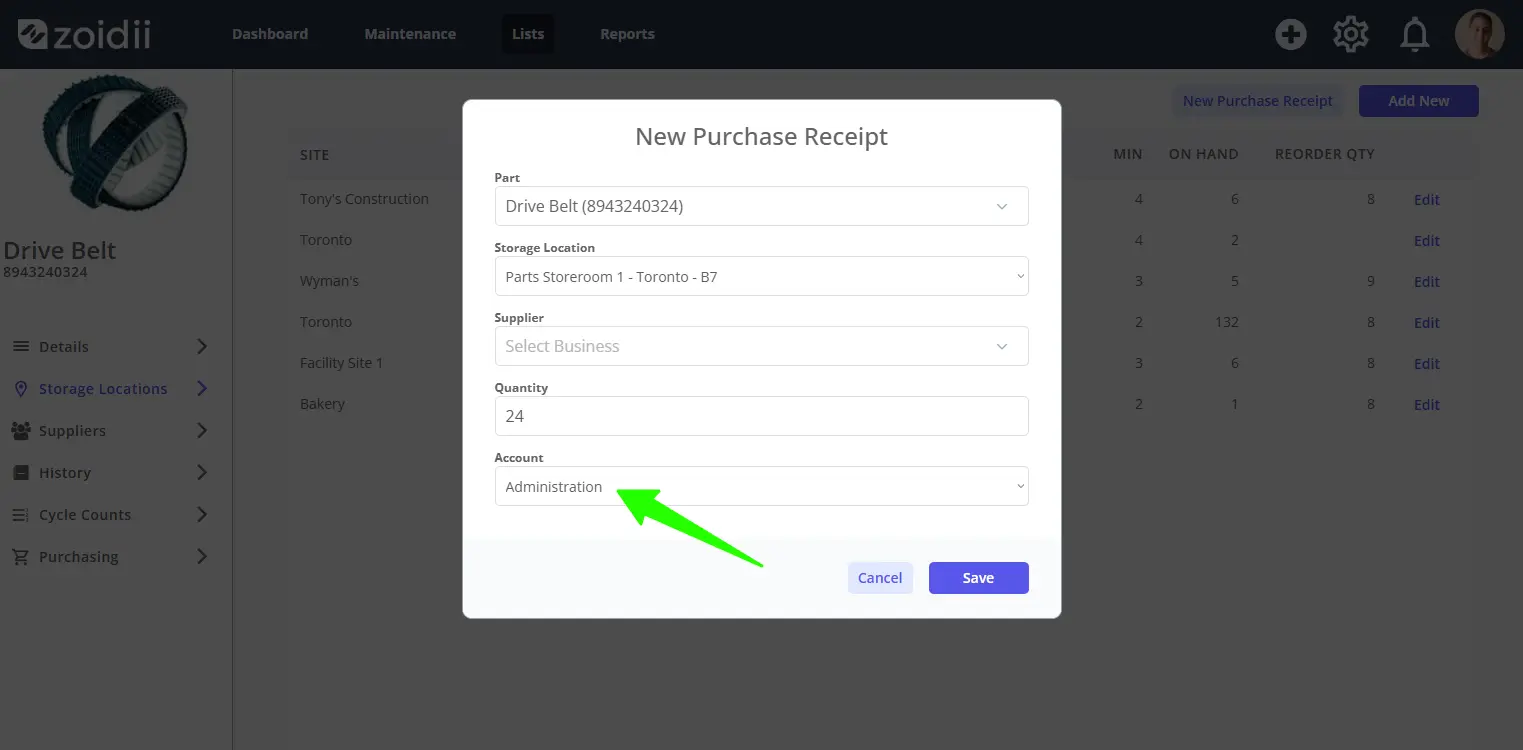Go to the Dashboard menu
The width and height of the screenshot is (1523, 750).
coord(270,34)
